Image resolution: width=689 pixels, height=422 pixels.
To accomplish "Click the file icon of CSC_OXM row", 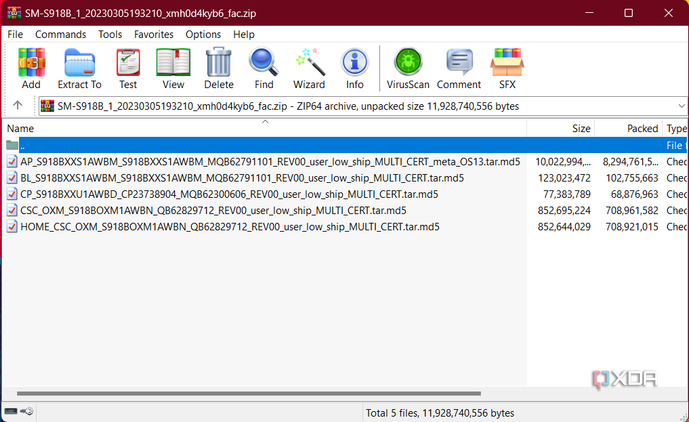I will pyautogui.click(x=12, y=211).
